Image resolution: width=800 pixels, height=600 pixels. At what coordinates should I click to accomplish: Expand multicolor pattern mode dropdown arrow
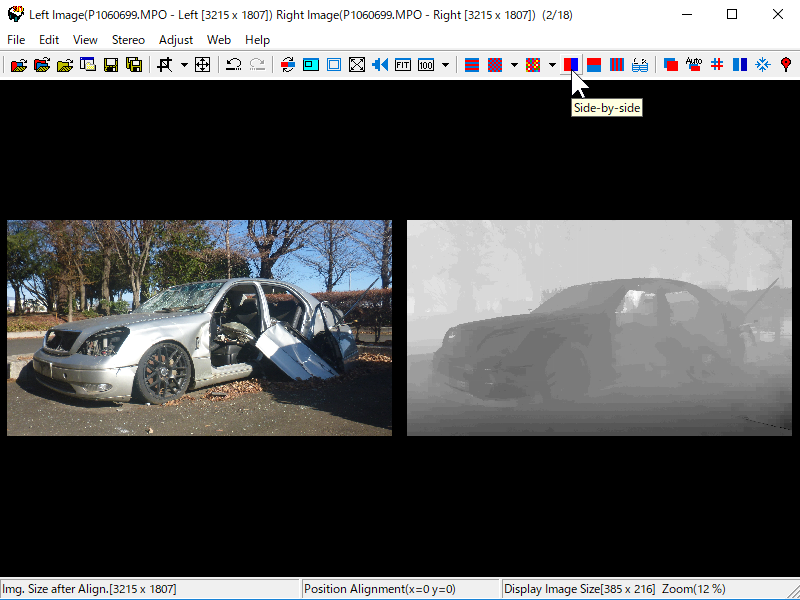tap(552, 65)
